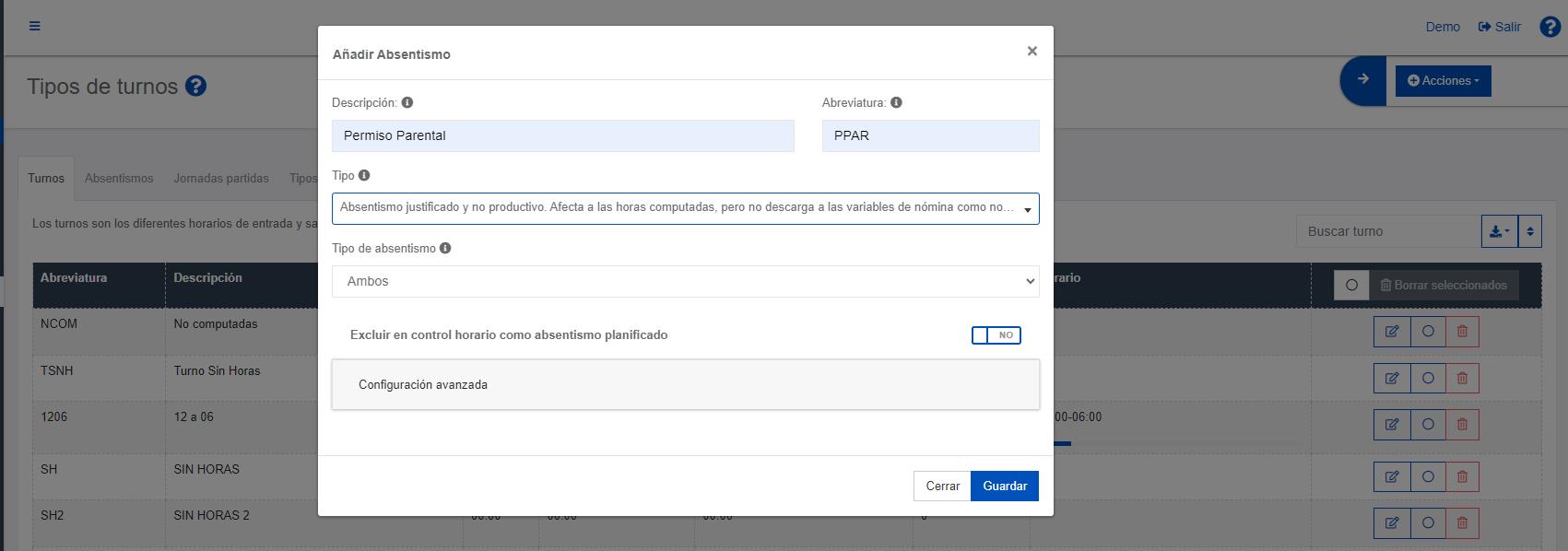Toggle select-all circle beside Borrar seleccionados

click(1351, 286)
